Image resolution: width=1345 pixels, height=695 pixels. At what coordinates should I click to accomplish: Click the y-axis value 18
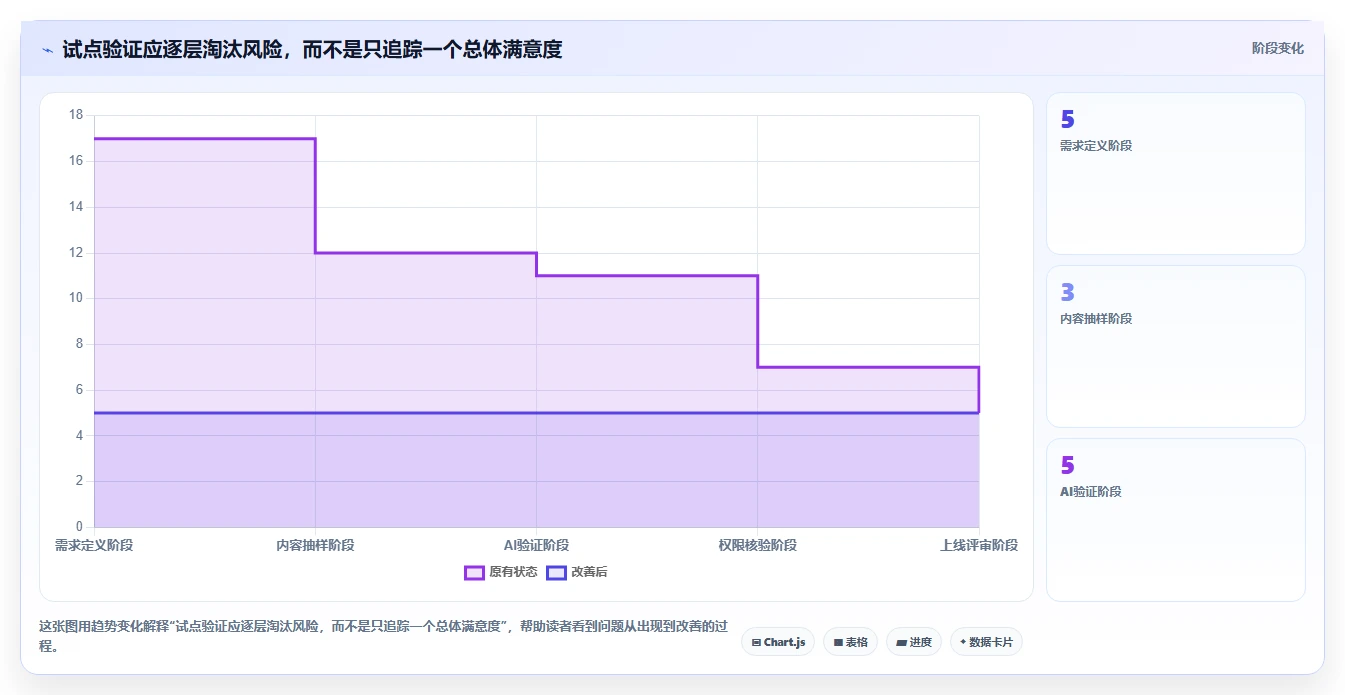click(x=76, y=115)
